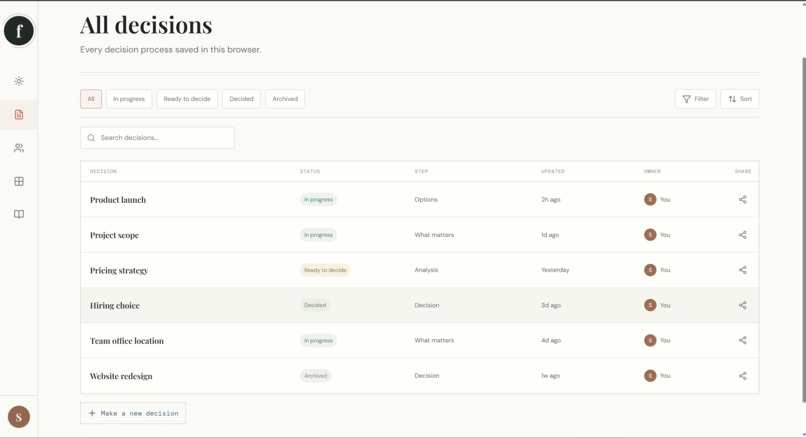This screenshot has height=438, width=806.
Task: Click '3d ago' updated time
Action: pyautogui.click(x=551, y=305)
